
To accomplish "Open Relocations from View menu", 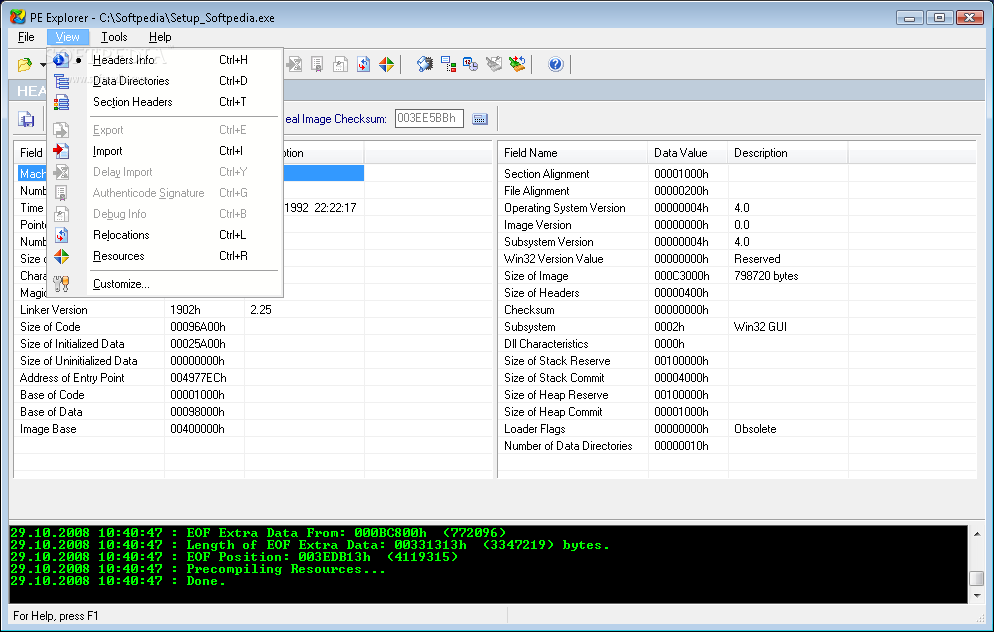I will click(x=165, y=235).
